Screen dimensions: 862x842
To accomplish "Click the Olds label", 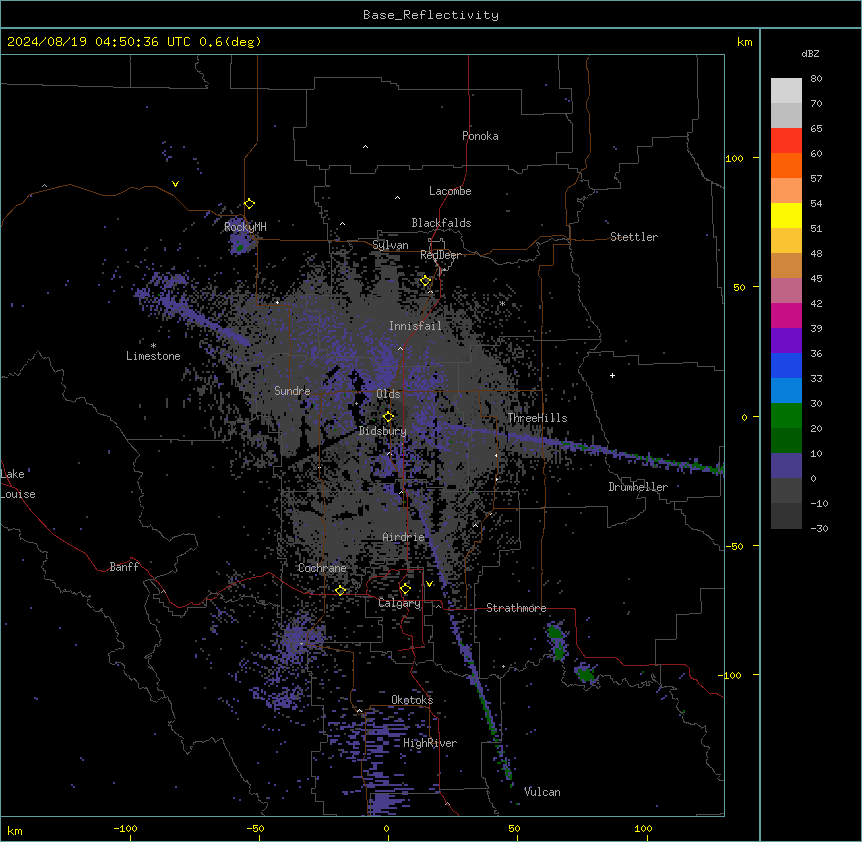I will (388, 394).
